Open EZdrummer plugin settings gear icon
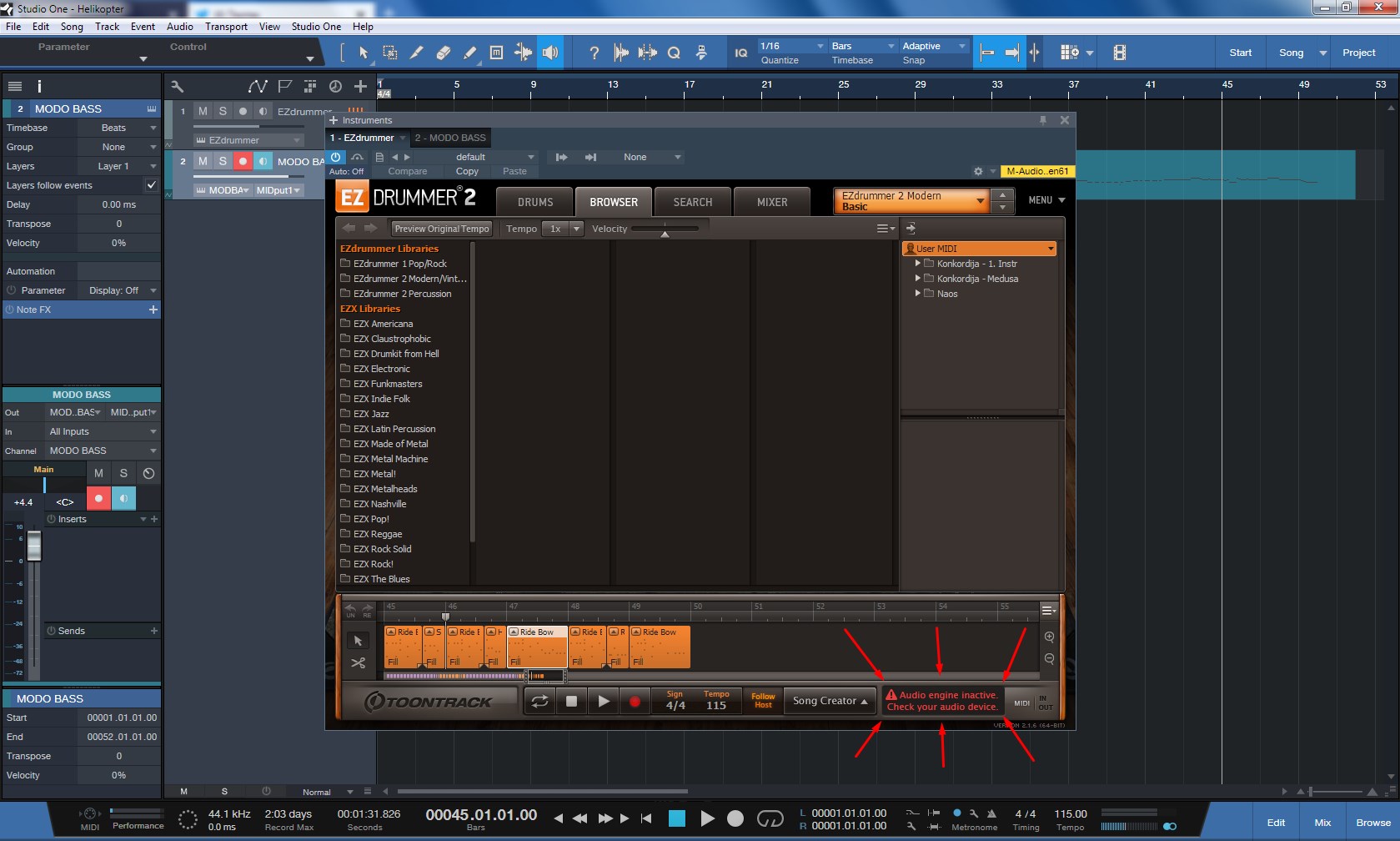 (978, 171)
